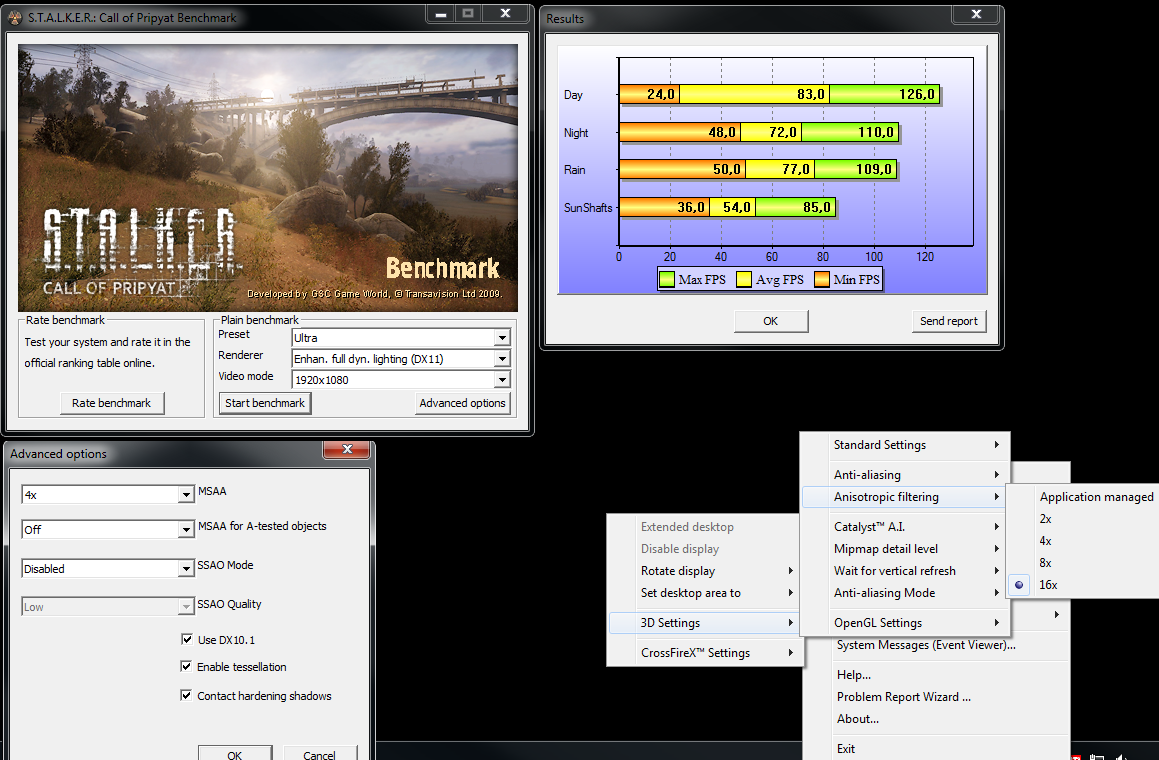
Task: Click the Advanced options button
Action: [462, 403]
